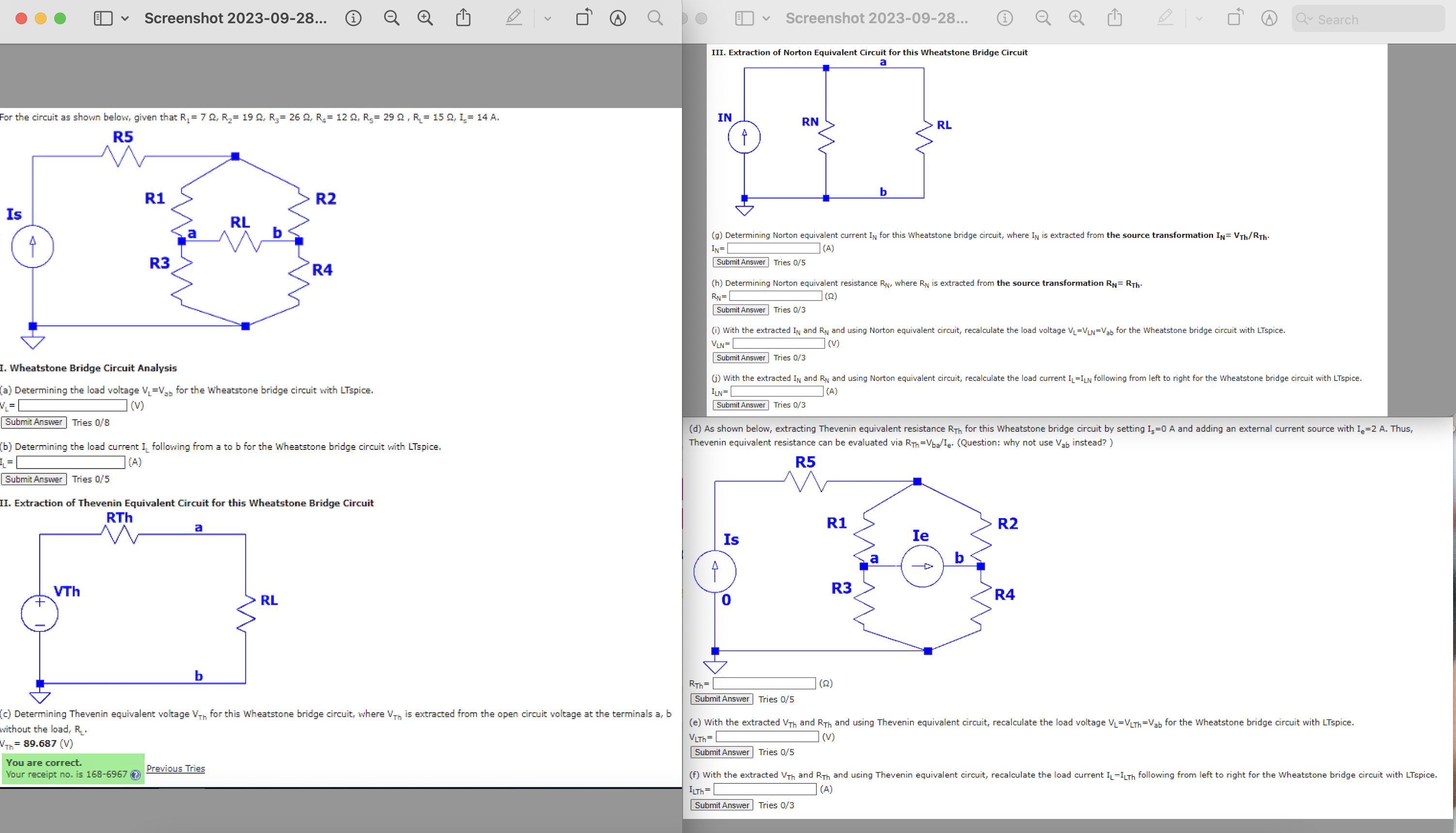Open the Markup pencil tool in right window

(x=1165, y=18)
